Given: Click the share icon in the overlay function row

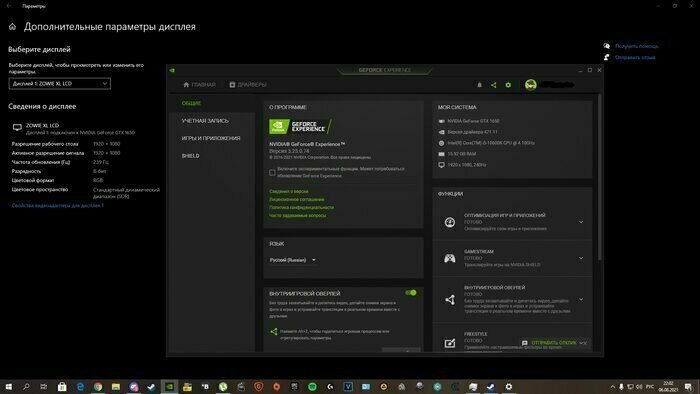Looking at the screenshot, I should click(x=450, y=299).
